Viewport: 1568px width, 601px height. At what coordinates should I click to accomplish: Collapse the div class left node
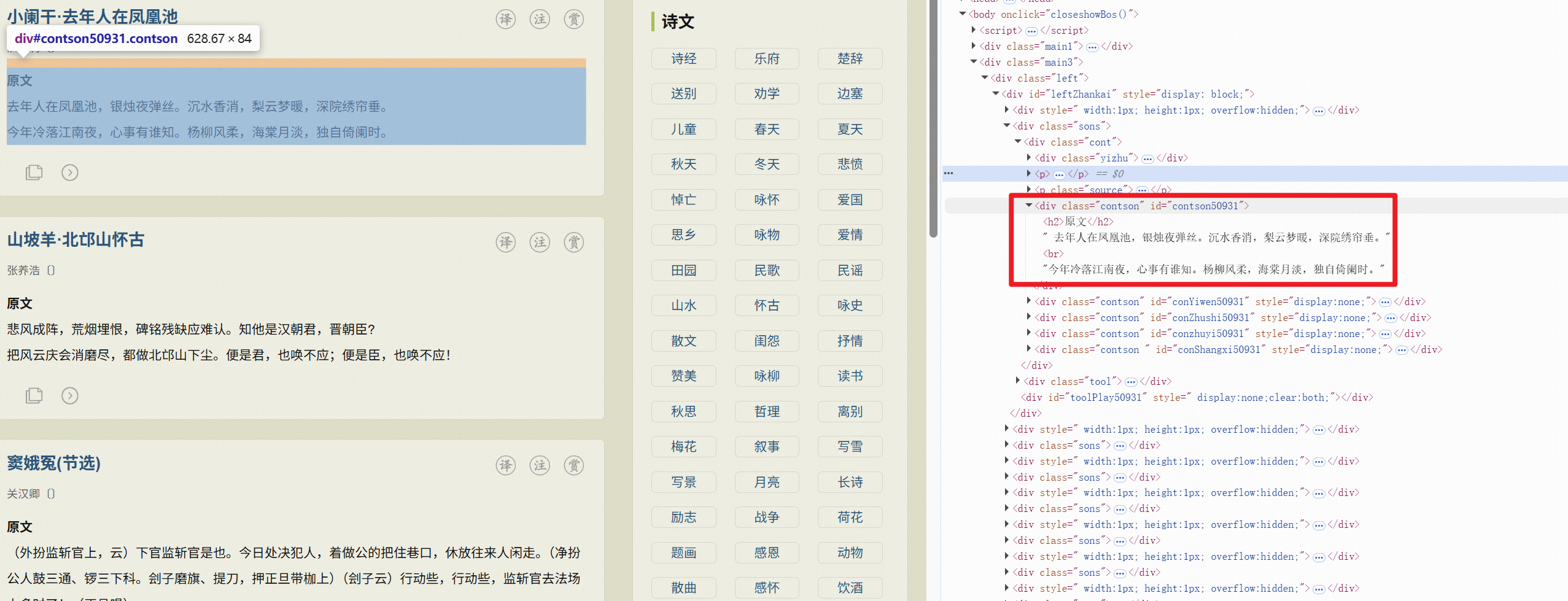985,77
